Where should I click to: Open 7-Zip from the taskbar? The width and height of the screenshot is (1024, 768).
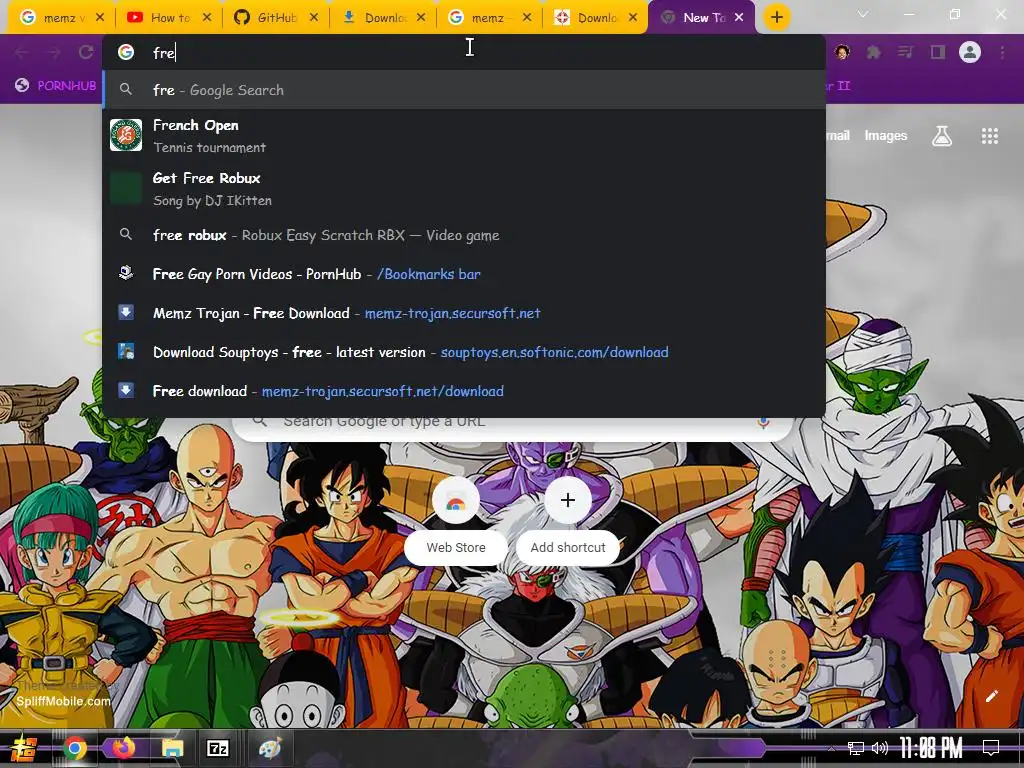(218, 748)
